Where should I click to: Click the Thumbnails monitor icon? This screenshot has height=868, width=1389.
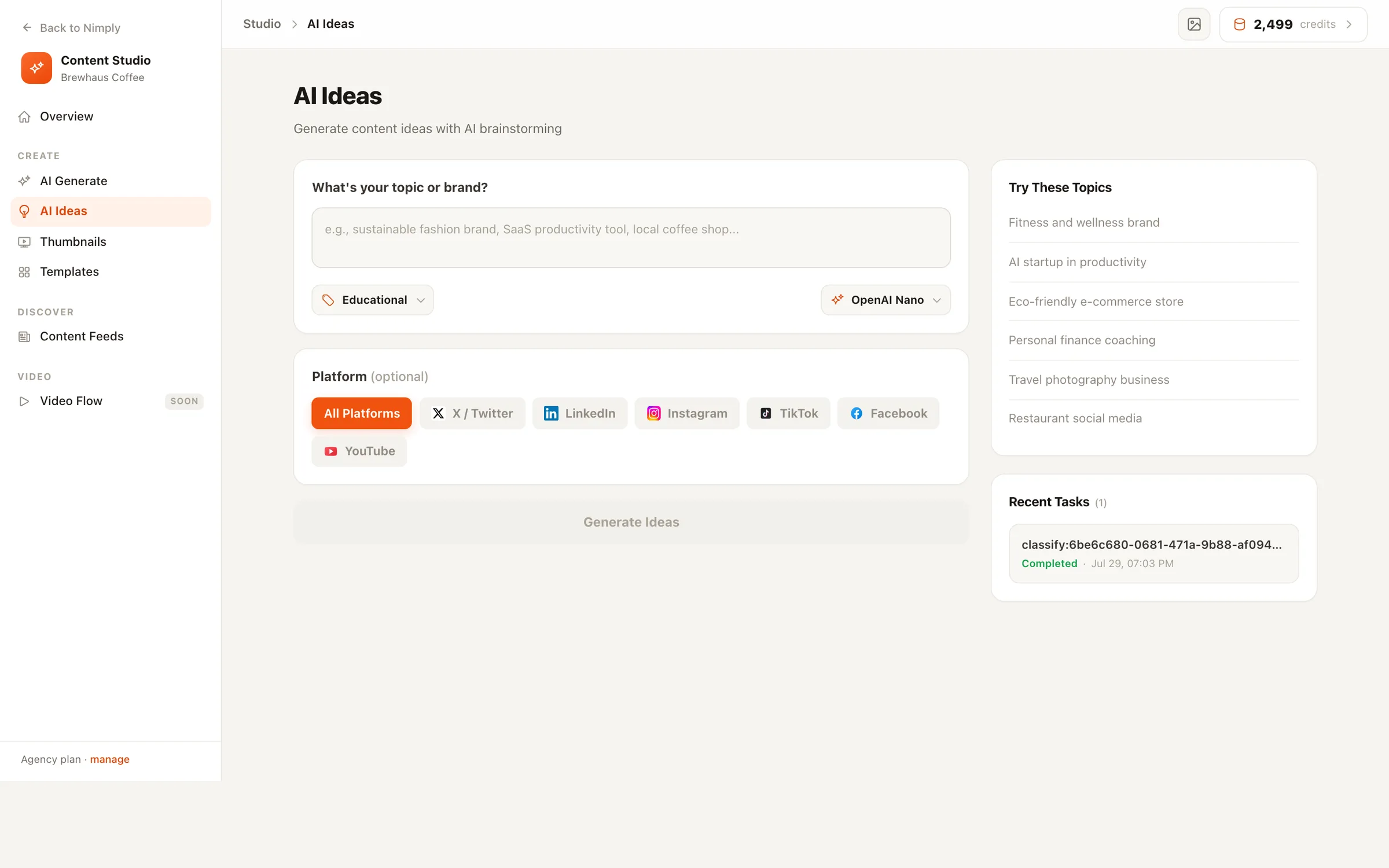click(24, 242)
